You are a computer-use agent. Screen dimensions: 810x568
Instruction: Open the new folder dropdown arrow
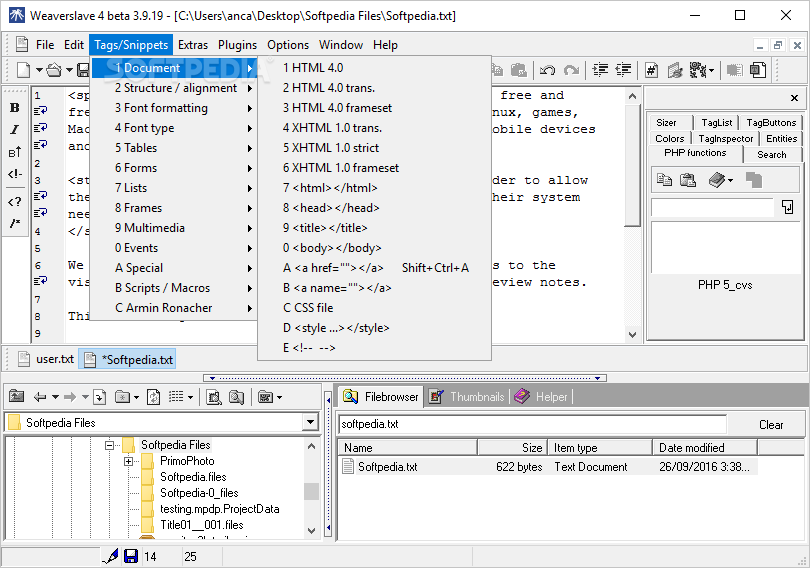click(136, 397)
